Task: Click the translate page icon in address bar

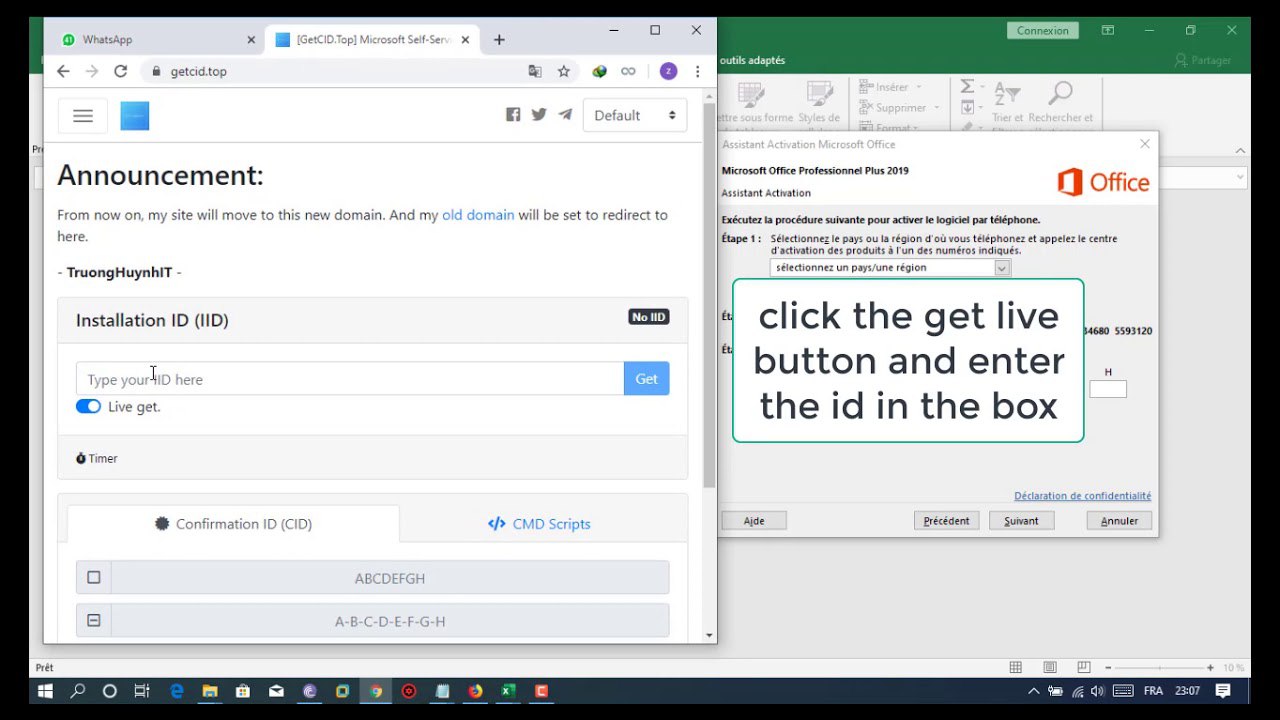Action: 535,71
